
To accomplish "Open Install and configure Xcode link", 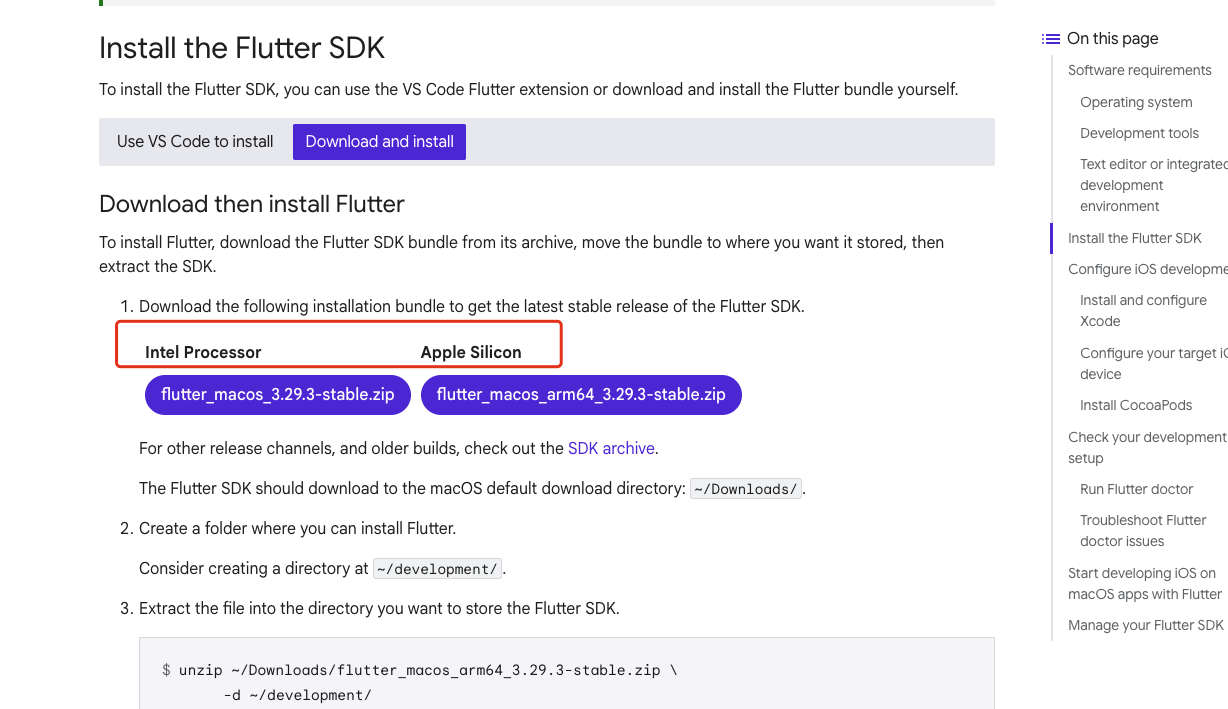I will [x=1143, y=311].
